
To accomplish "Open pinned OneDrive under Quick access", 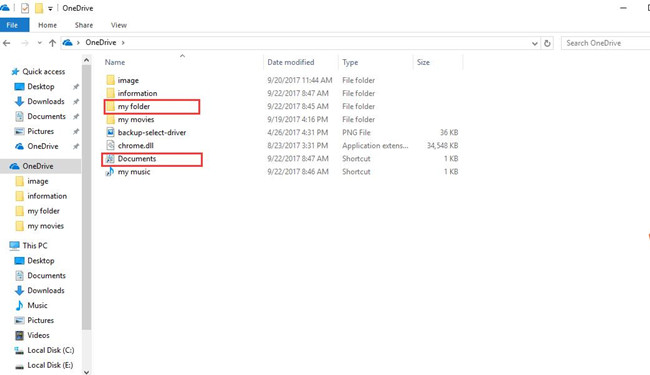I will tap(43, 146).
